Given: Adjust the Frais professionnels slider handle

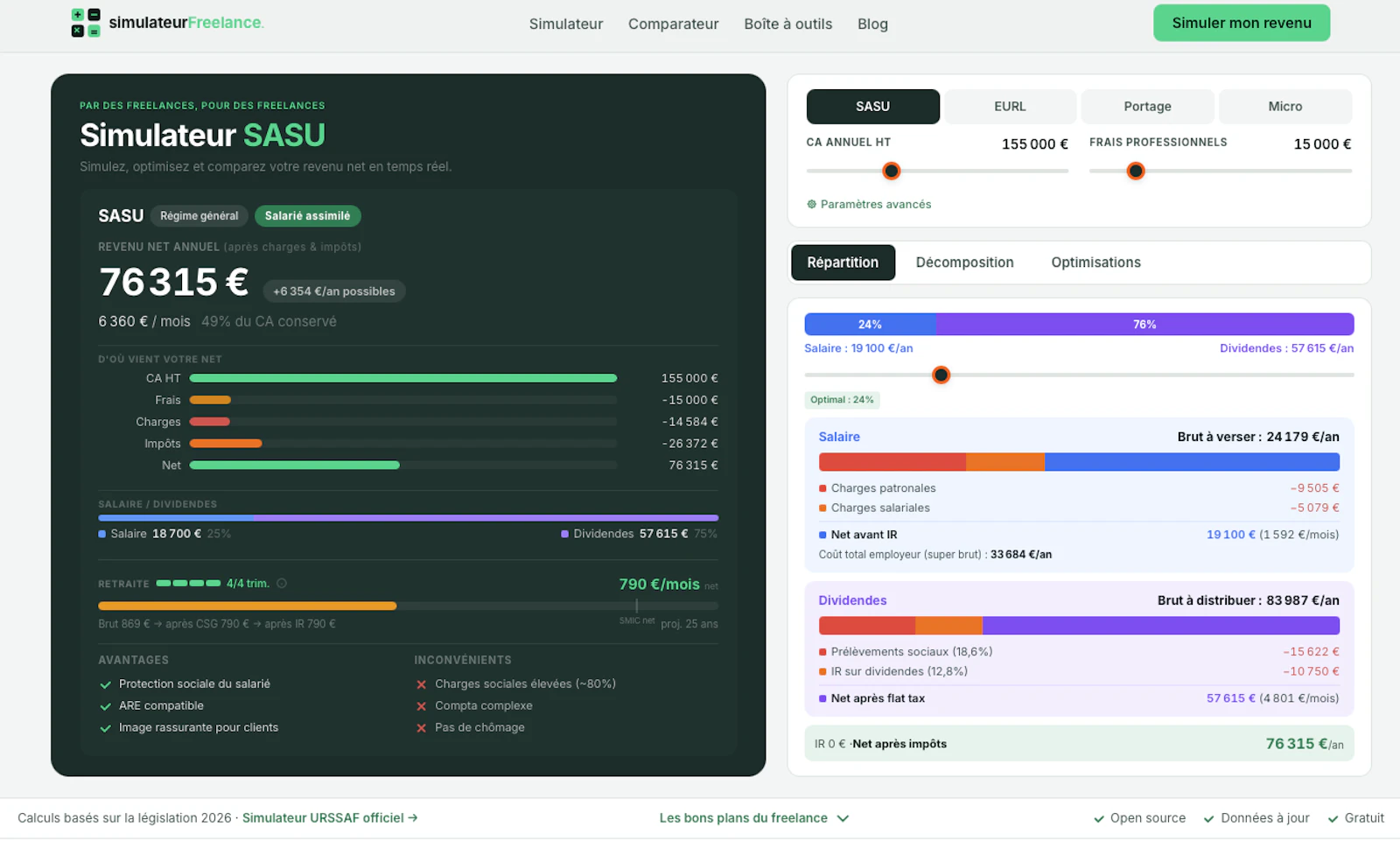Looking at the screenshot, I should click(1136, 171).
